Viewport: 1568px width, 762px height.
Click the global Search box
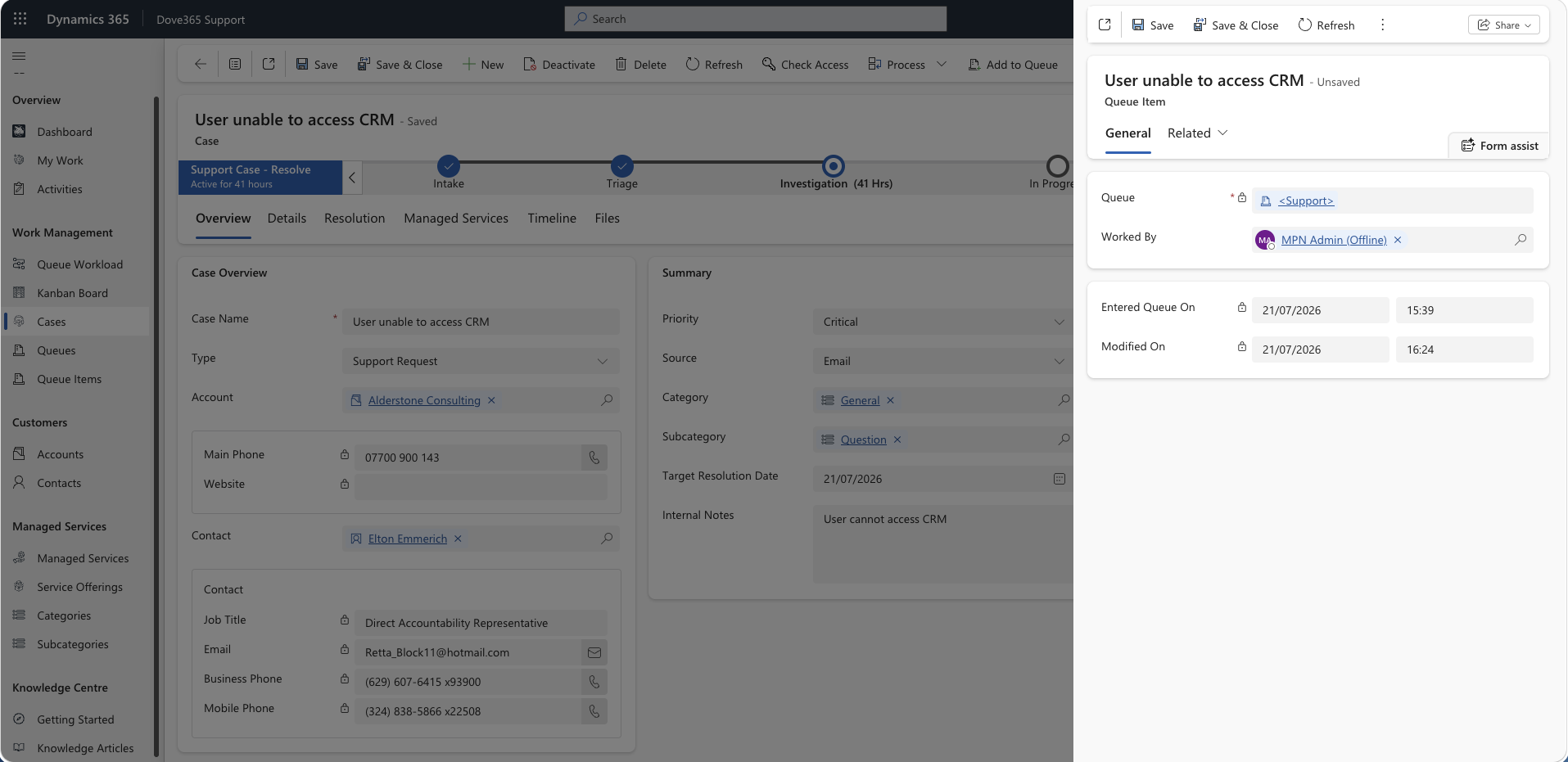coord(755,19)
